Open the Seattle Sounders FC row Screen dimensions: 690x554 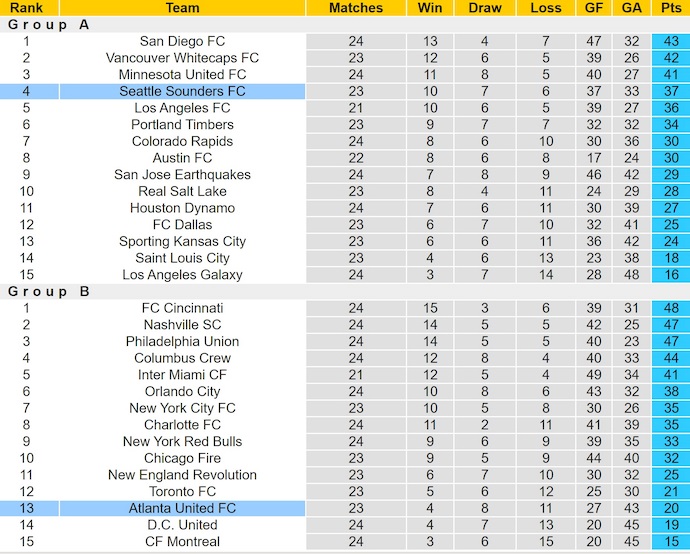click(182, 91)
